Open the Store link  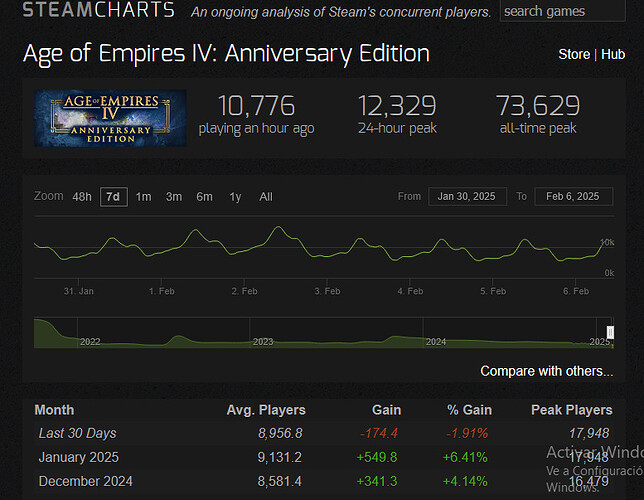pyautogui.click(x=574, y=54)
